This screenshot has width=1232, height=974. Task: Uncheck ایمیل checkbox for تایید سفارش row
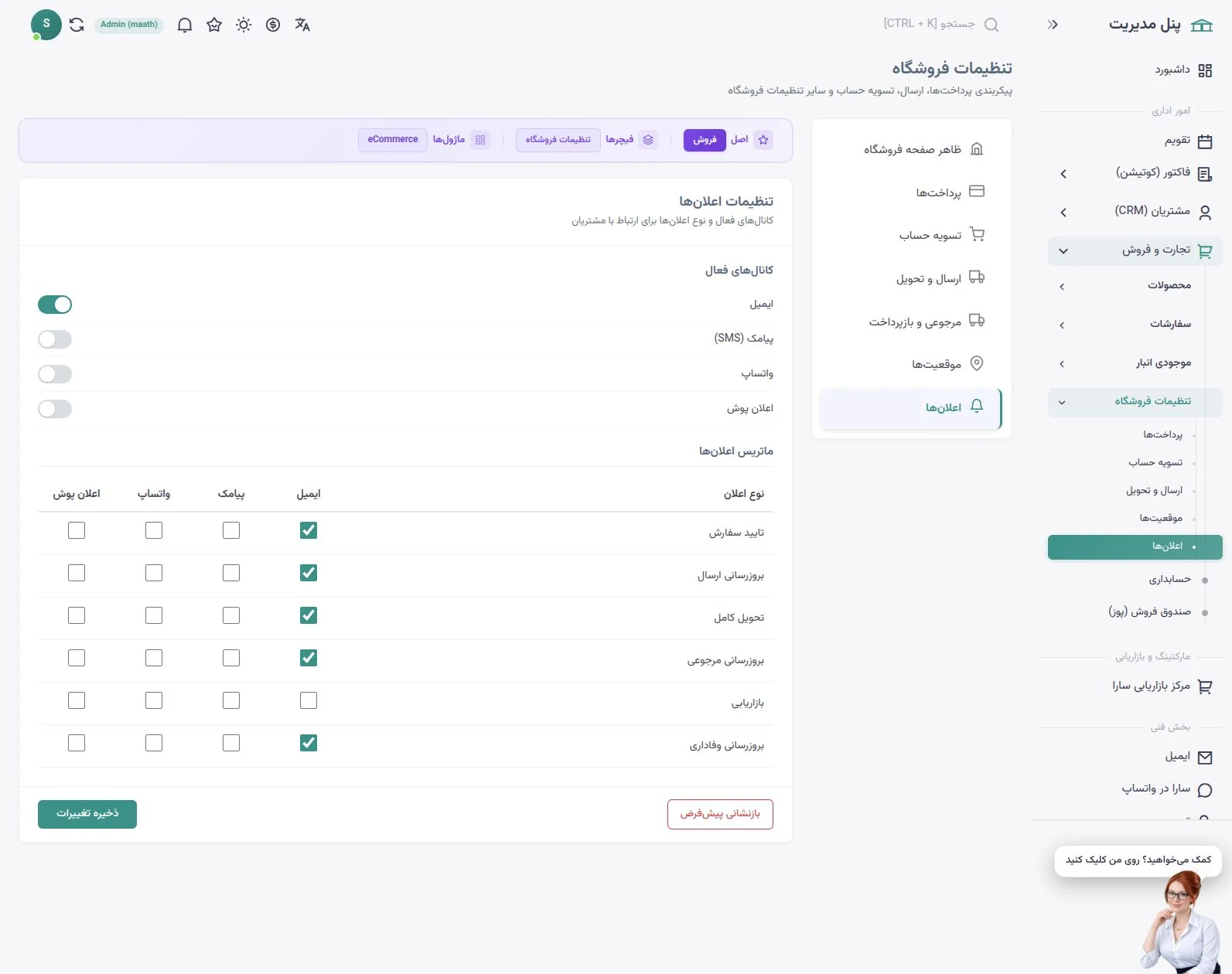[x=309, y=530]
